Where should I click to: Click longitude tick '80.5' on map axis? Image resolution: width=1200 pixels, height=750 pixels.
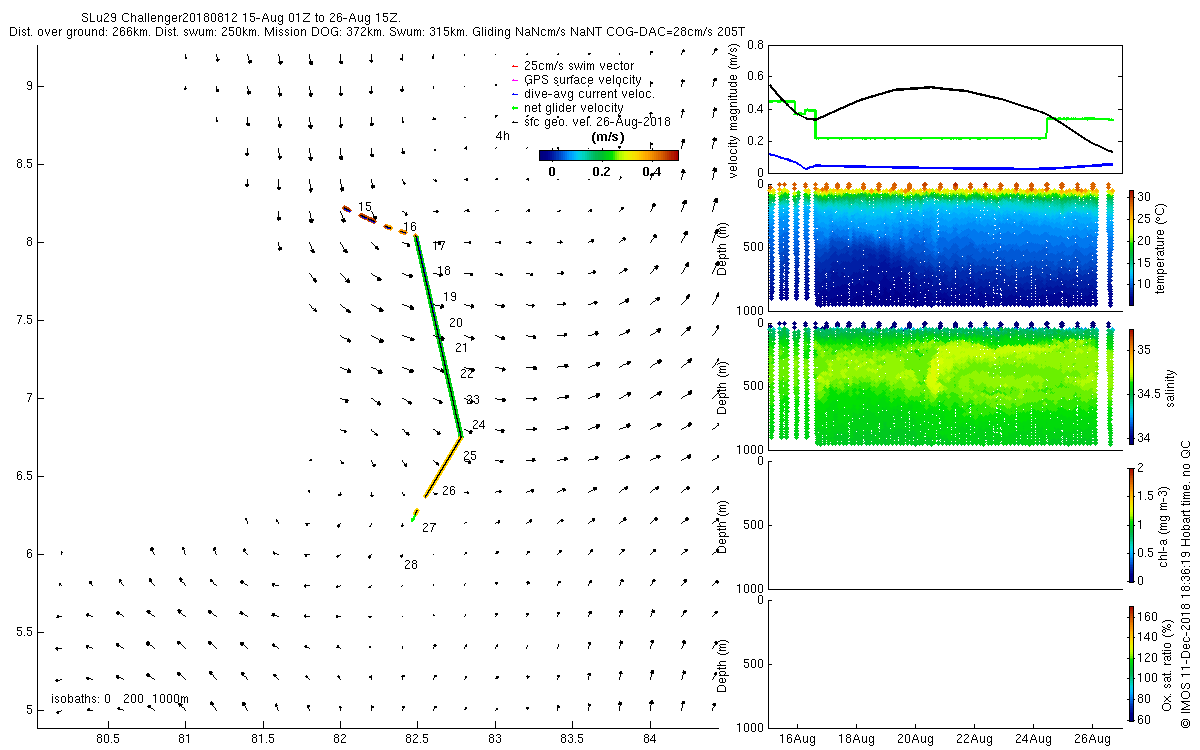(107, 738)
